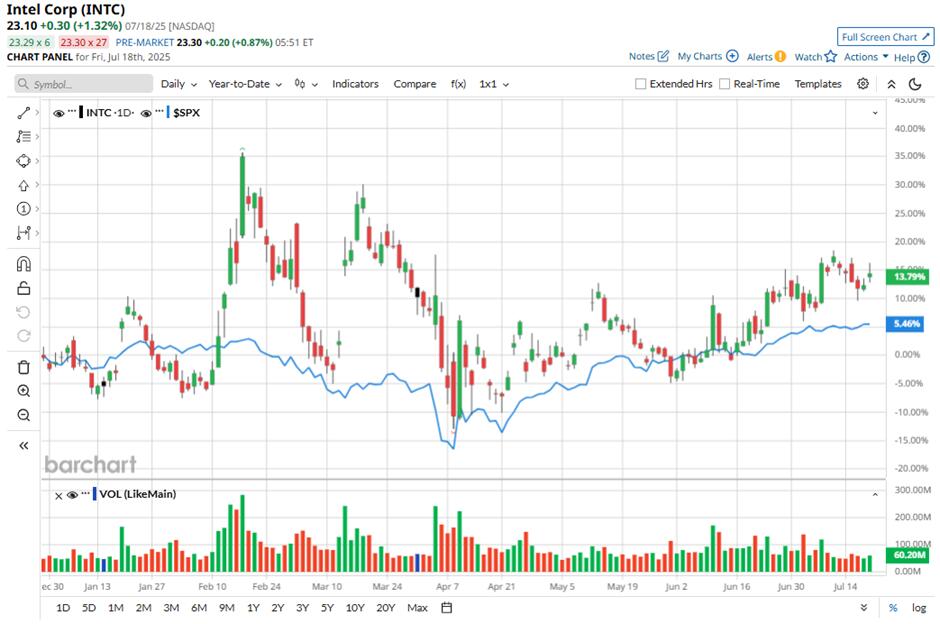Collapse the volume pane chevron
Image resolution: width=940 pixels, height=624 pixels.
[x=875, y=495]
